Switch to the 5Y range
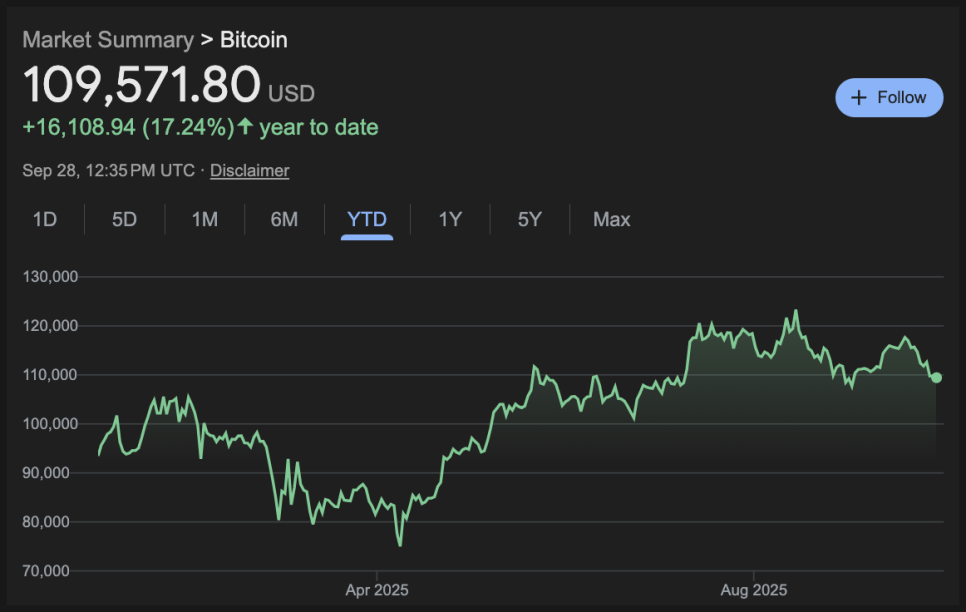 point(530,219)
